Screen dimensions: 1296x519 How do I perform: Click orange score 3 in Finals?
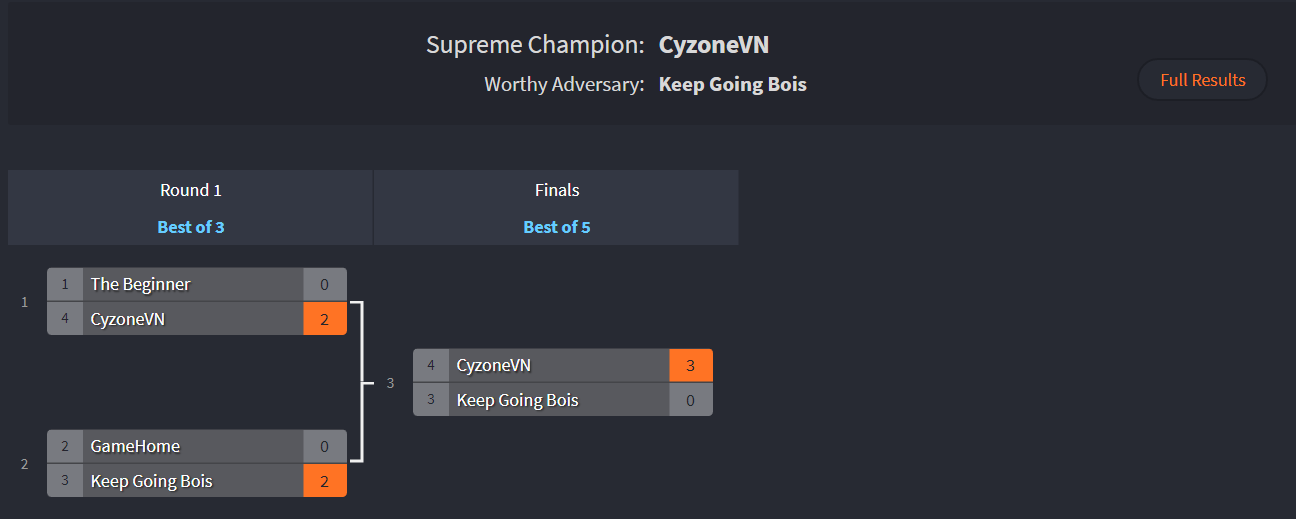pyautogui.click(x=691, y=365)
